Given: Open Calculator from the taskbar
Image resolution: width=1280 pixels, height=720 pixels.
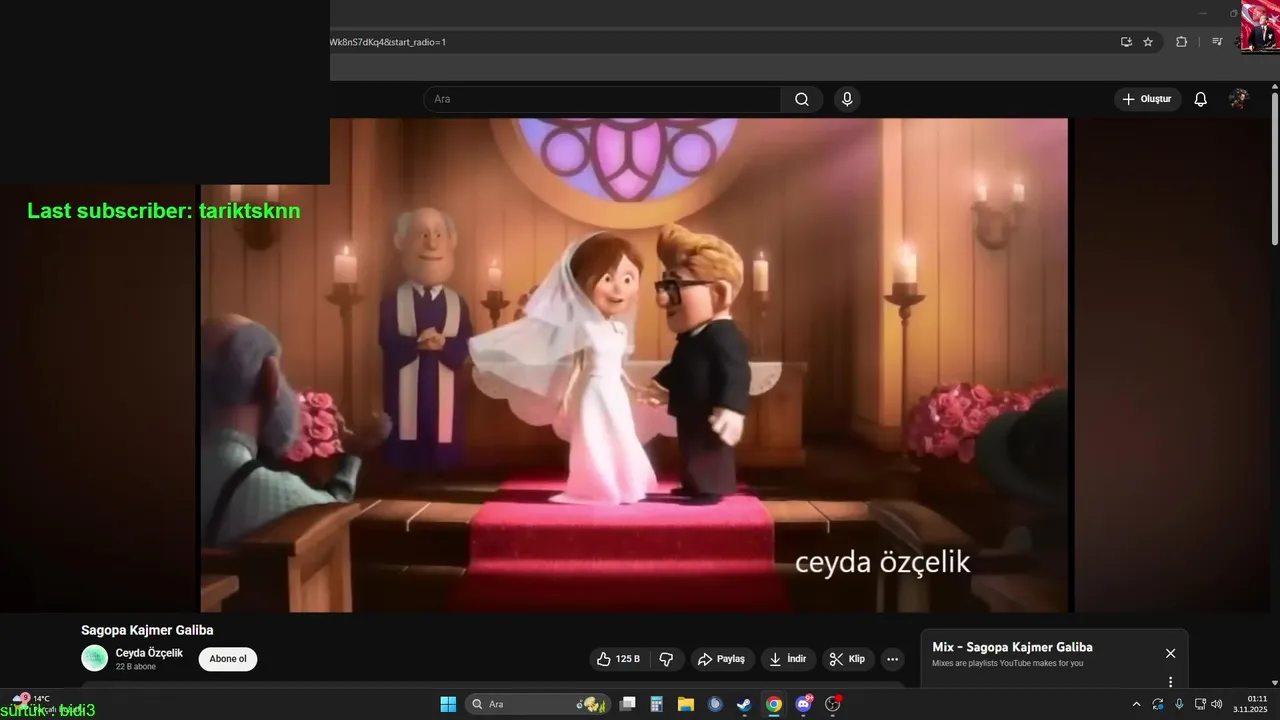Looking at the screenshot, I should click(x=657, y=704).
